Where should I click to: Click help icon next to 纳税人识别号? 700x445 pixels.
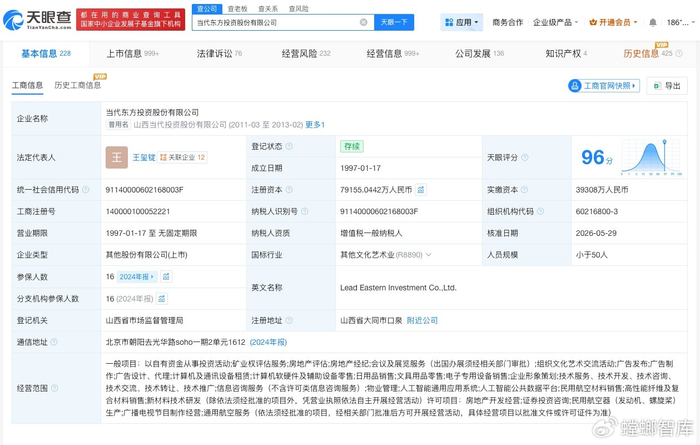(x=304, y=212)
